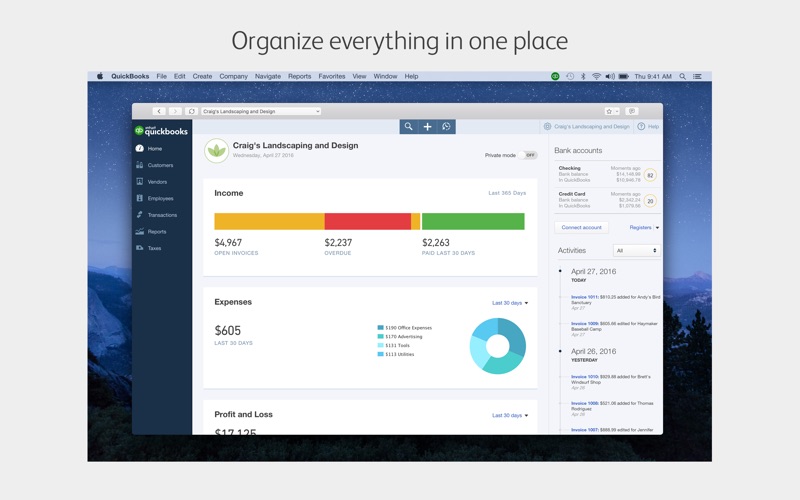Click the Help question mark icon
Image resolution: width=800 pixels, height=500 pixels.
(x=641, y=127)
